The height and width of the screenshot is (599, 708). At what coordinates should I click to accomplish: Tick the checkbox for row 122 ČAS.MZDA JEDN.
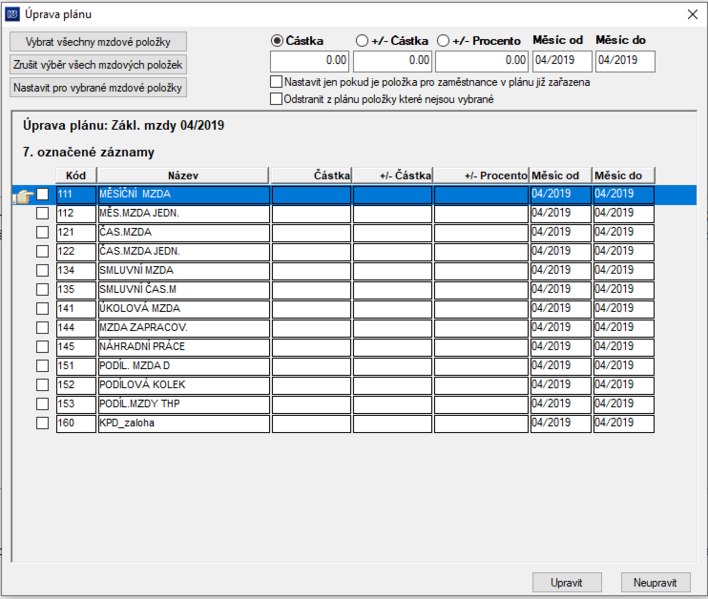(42, 251)
